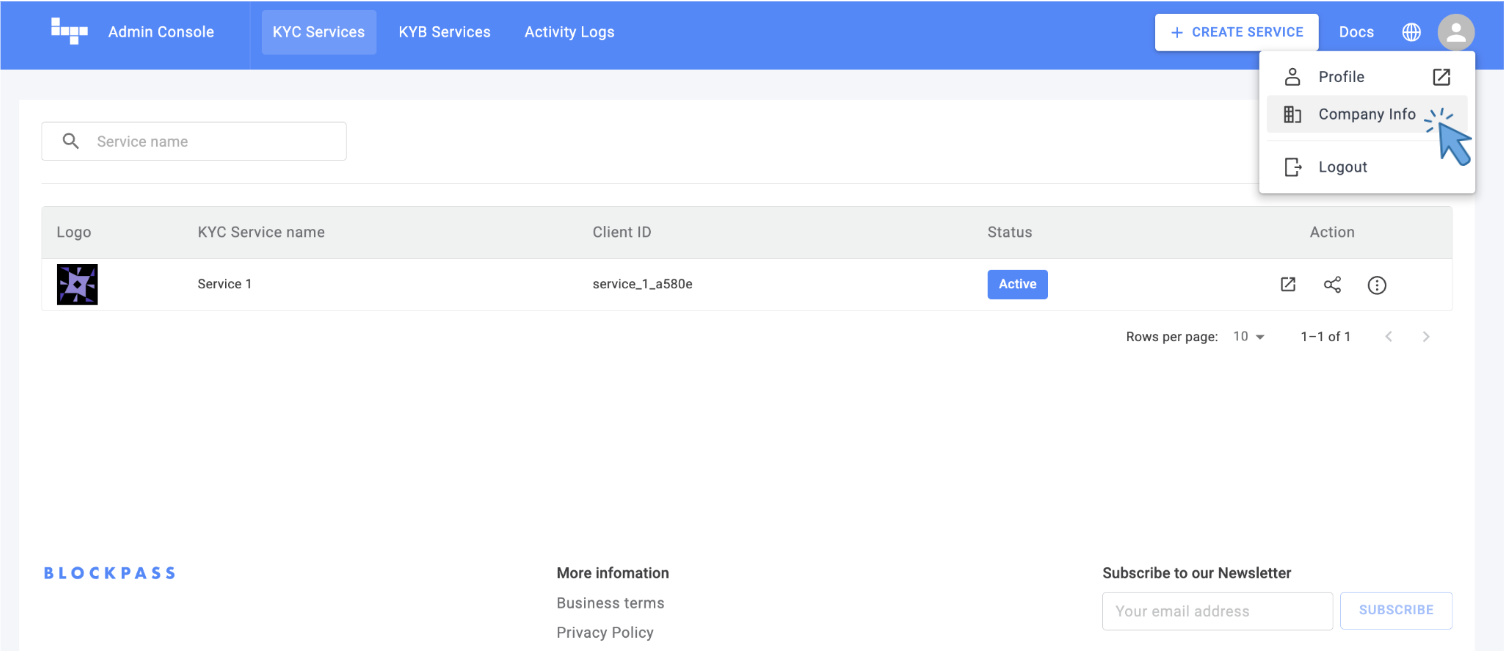Viewport: 1506px width, 658px height.
Task: Click the share icon for Service 1
Action: coord(1332,285)
